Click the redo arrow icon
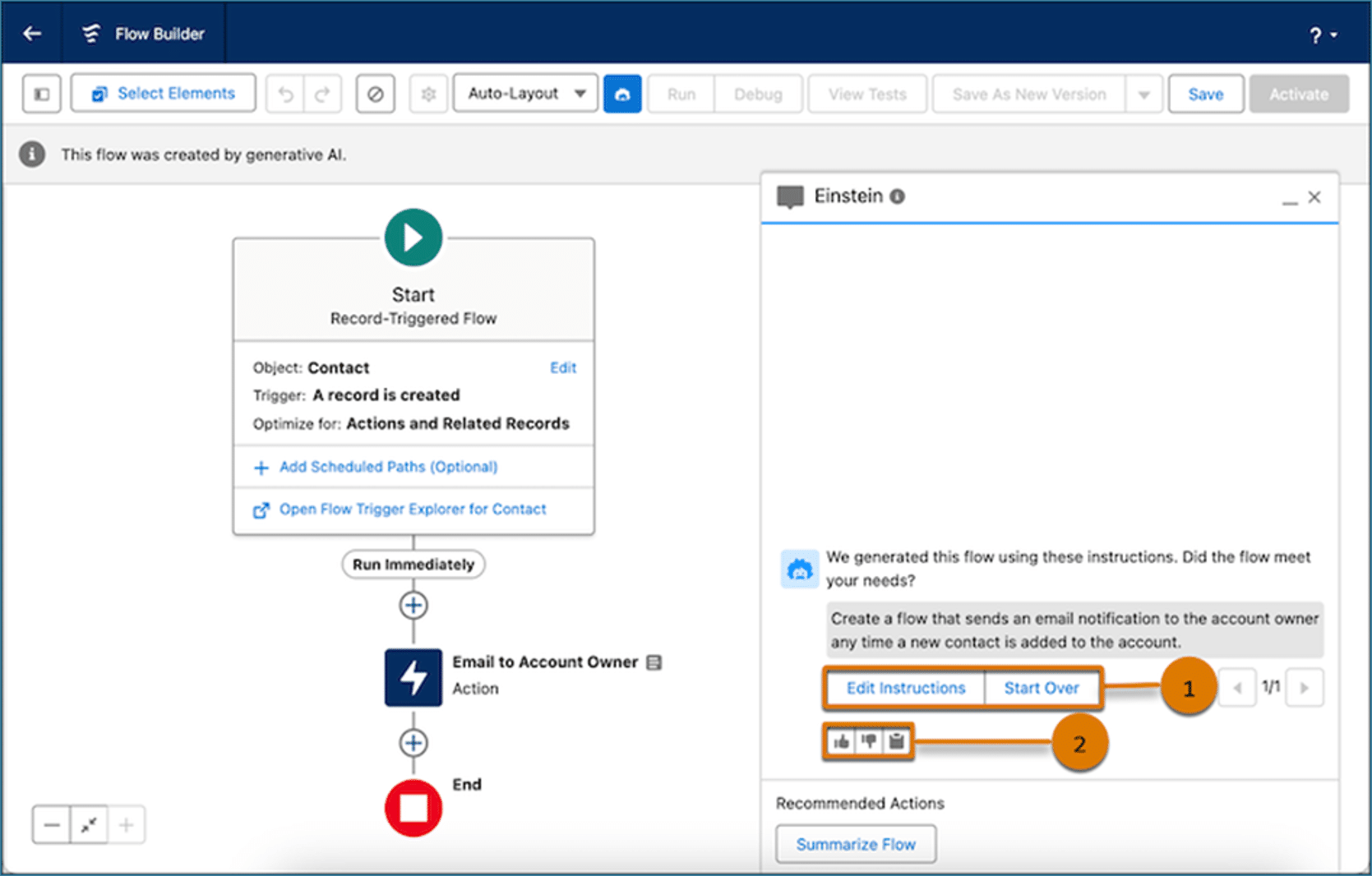Image resolution: width=1372 pixels, height=876 pixels. coord(322,94)
